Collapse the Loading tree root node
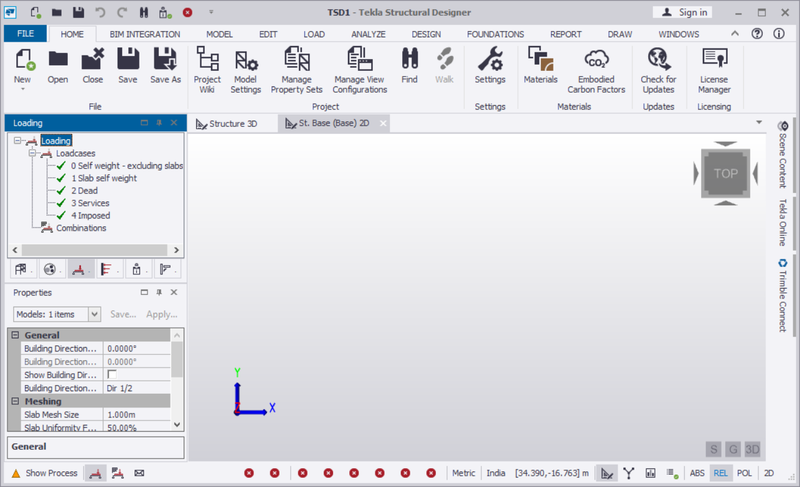Screen dimensions: 800x487 pos(18,140)
